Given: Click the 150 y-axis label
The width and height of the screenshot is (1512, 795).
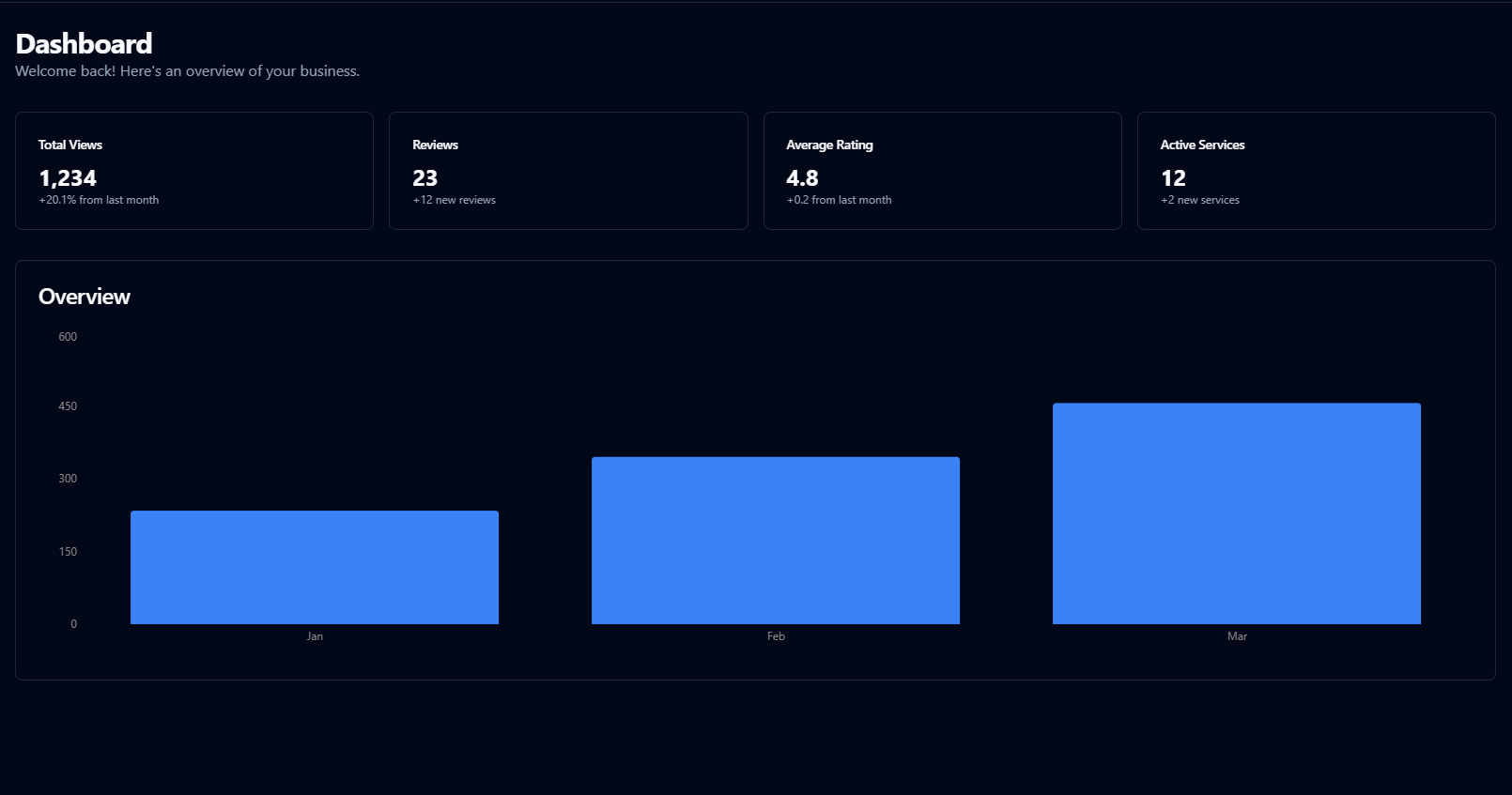Looking at the screenshot, I should 68,552.
